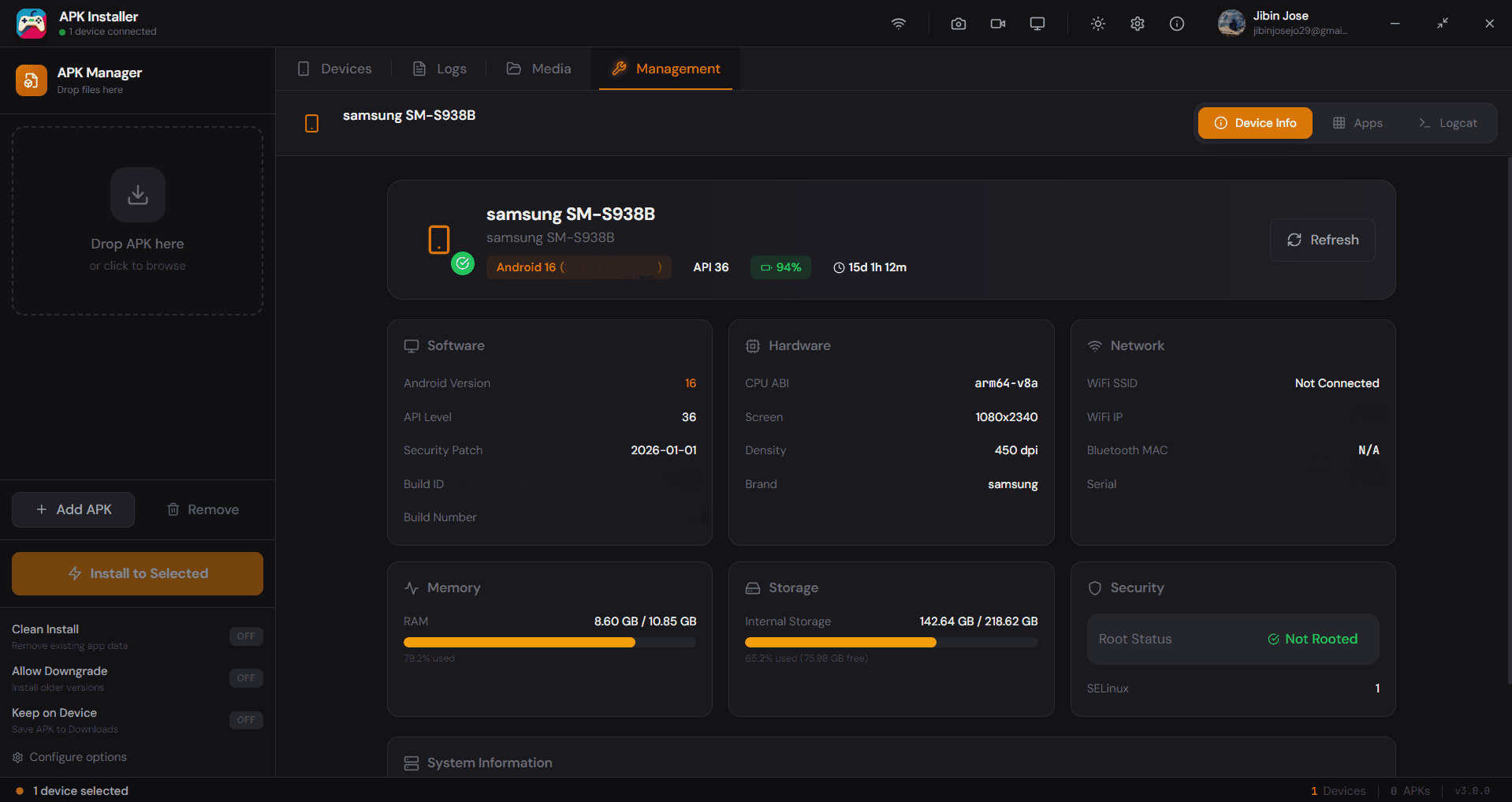
Task: Click Install to Selected
Action: (137, 573)
